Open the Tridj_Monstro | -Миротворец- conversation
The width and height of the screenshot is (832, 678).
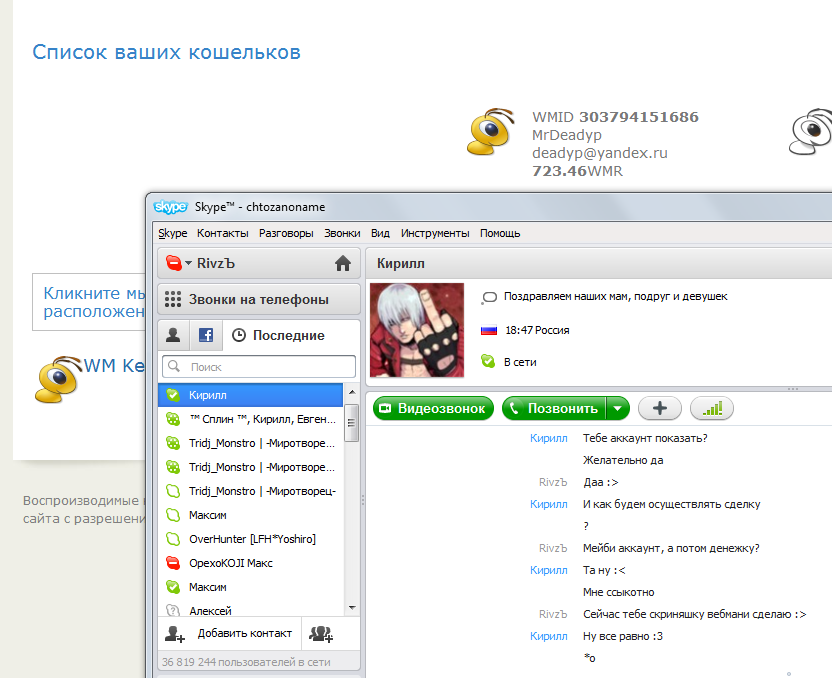[250, 491]
